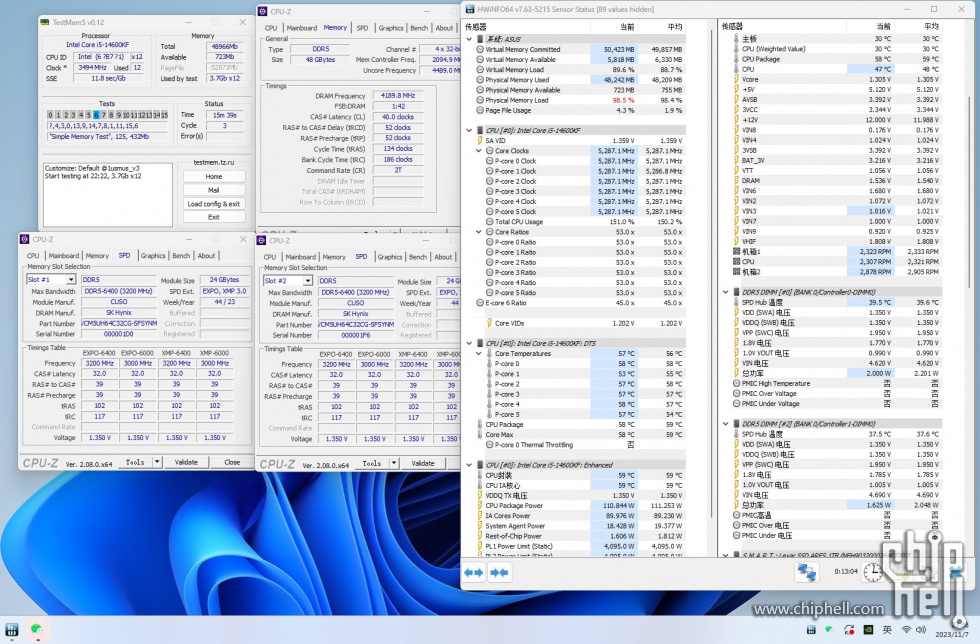Click the 0:13:04 elapsed time in HWiNFO
Screen dimensions: 980x644
click(846, 571)
